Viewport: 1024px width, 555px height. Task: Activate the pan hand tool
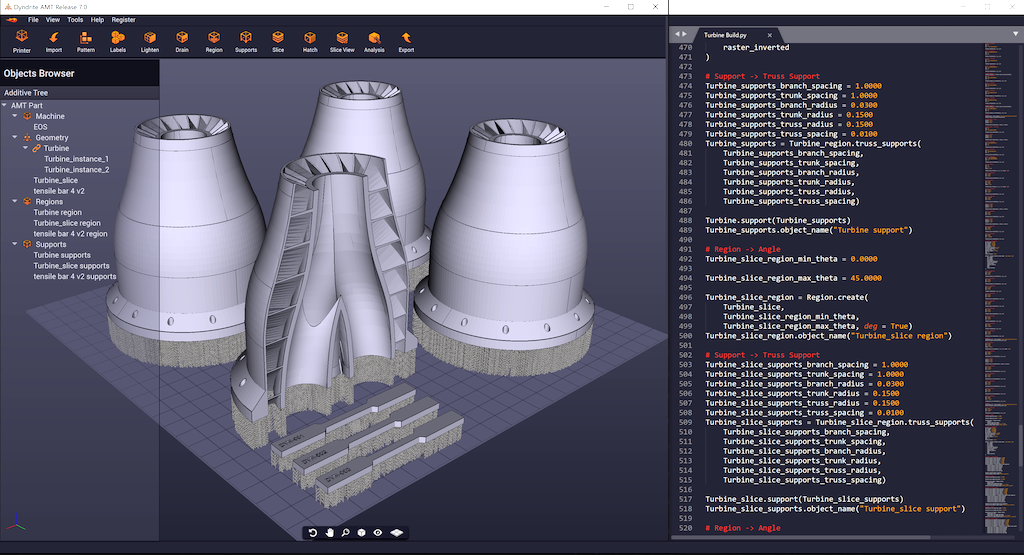[329, 533]
